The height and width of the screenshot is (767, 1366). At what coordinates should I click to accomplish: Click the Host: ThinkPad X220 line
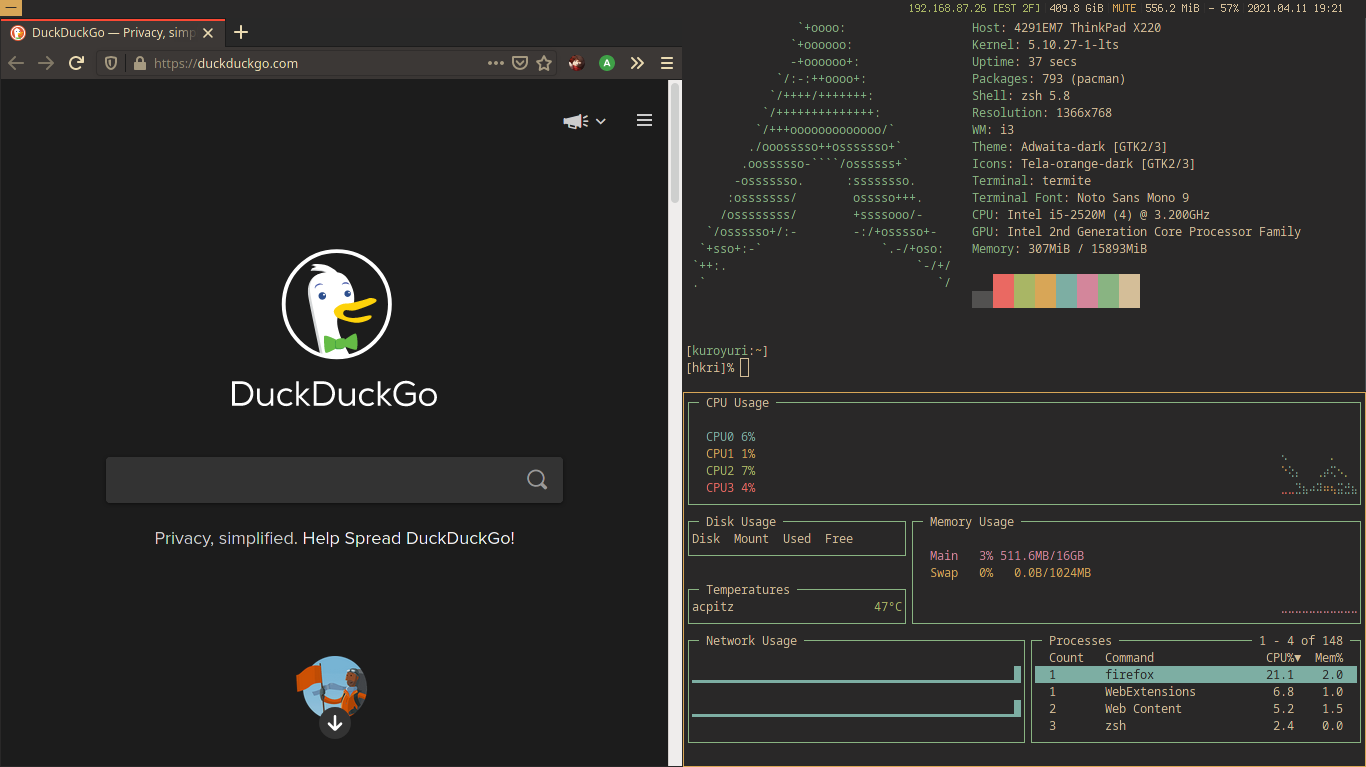[x=1066, y=28]
